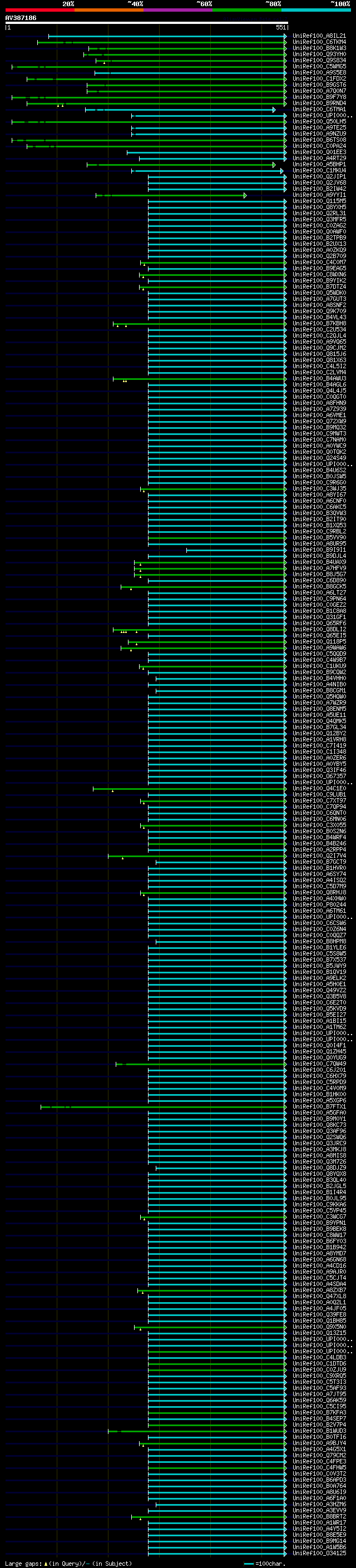
Task: Select the UniRef100_Q2RL31 label
Action: coord(319,213)
